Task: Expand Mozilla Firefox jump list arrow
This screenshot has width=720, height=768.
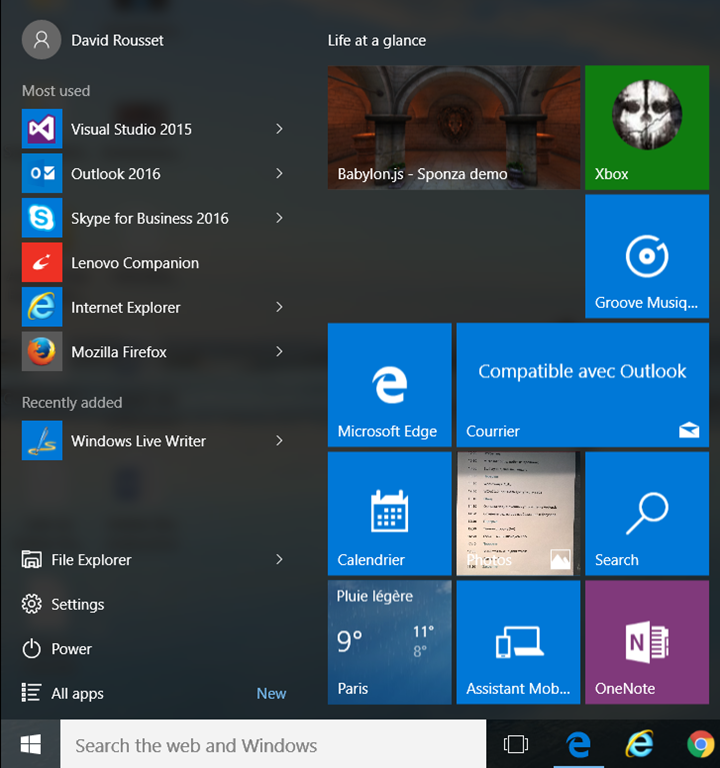Action: (x=279, y=352)
